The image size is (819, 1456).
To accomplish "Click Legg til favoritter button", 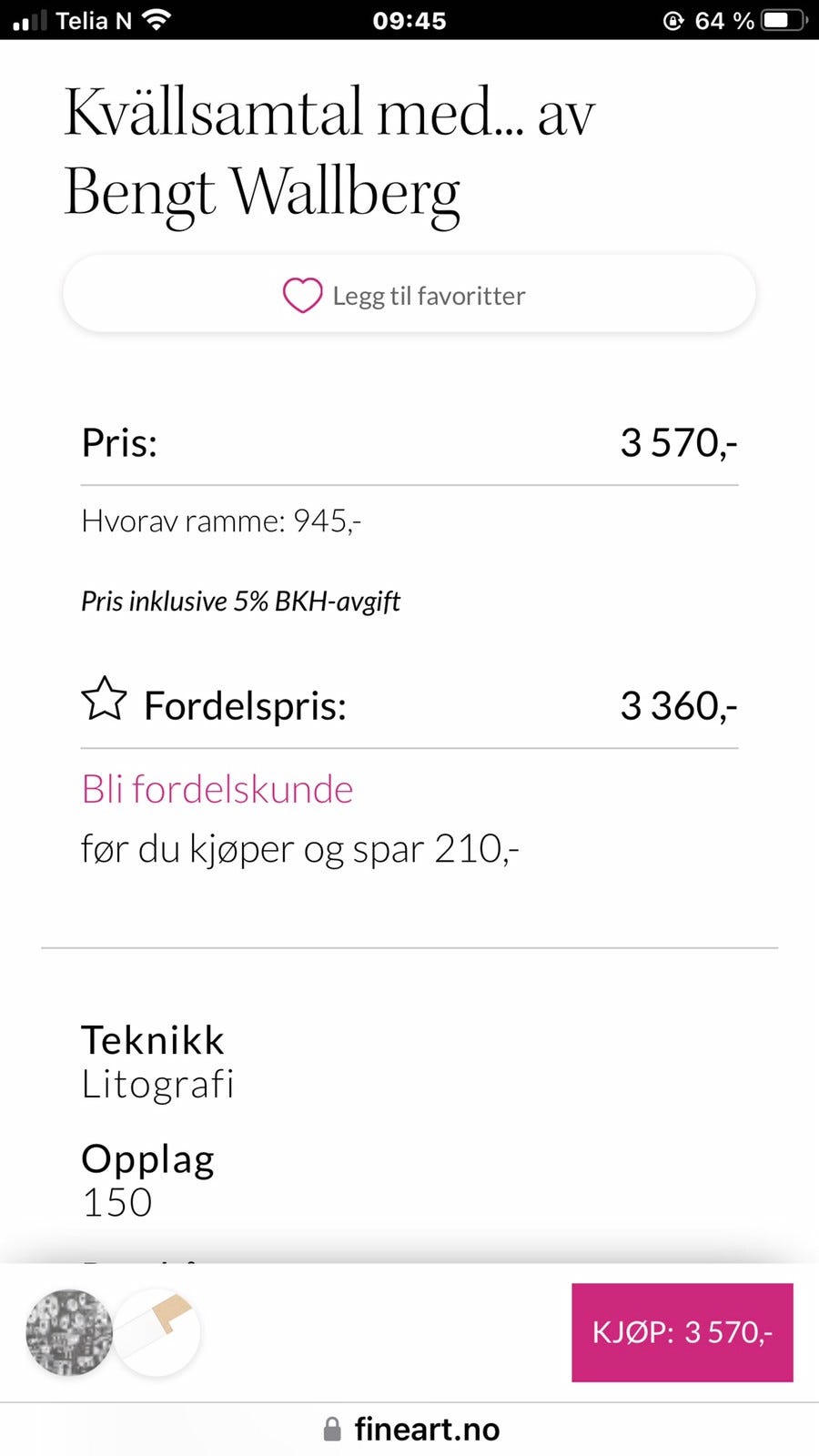I will point(409,295).
